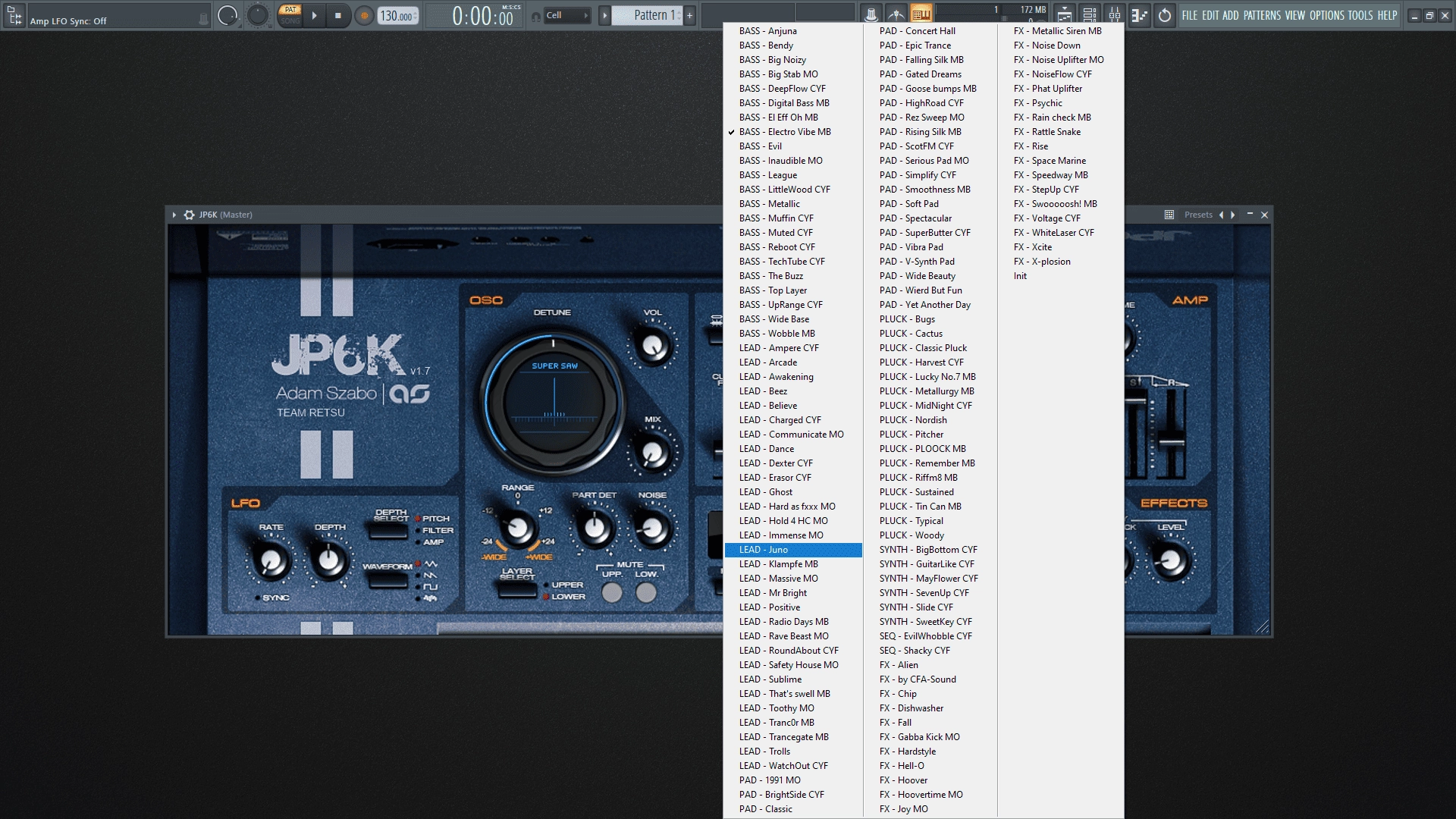This screenshot has width=1456, height=819.
Task: Arm the orange record button
Action: [364, 15]
